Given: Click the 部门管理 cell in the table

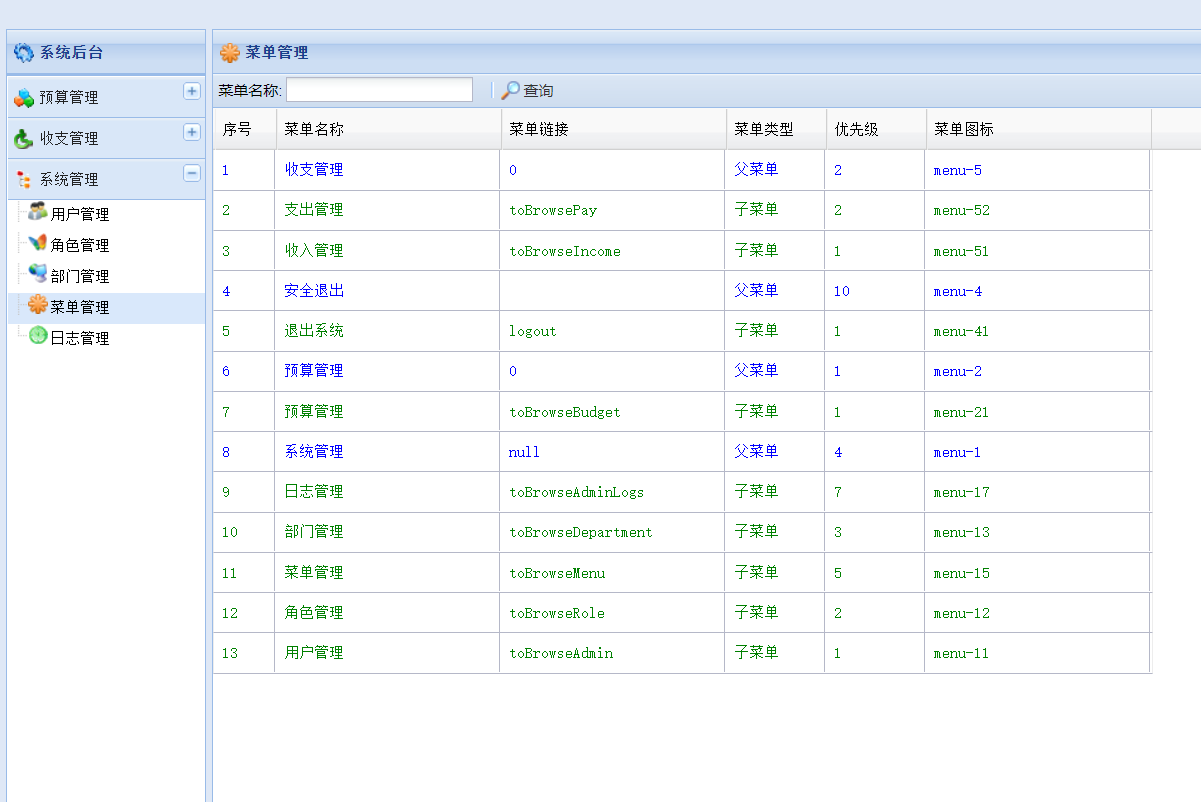Looking at the screenshot, I should [x=387, y=532].
